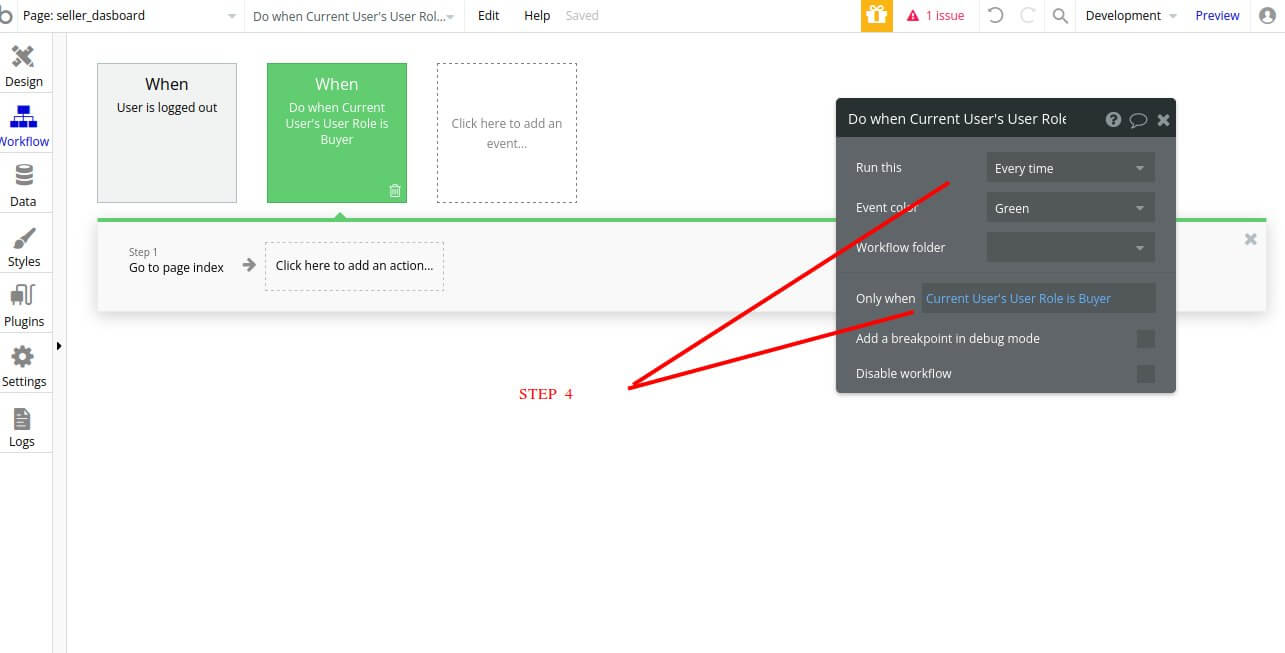1285x653 pixels.
Task: Click the trash icon on green event
Action: pos(395,190)
